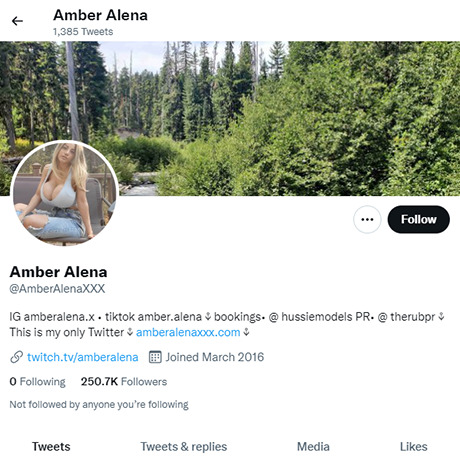Open the Tweets & replies tab

184,447
